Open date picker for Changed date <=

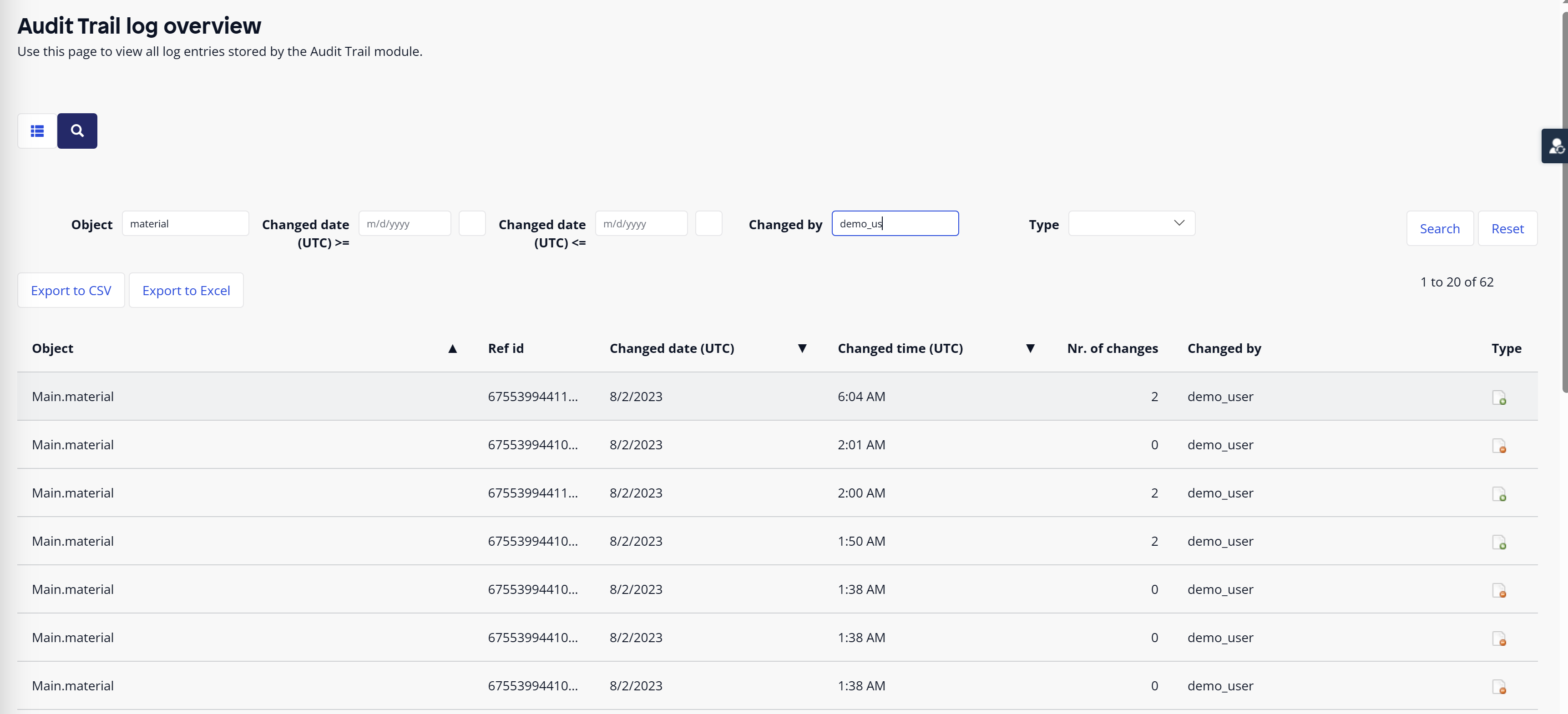[x=708, y=223]
